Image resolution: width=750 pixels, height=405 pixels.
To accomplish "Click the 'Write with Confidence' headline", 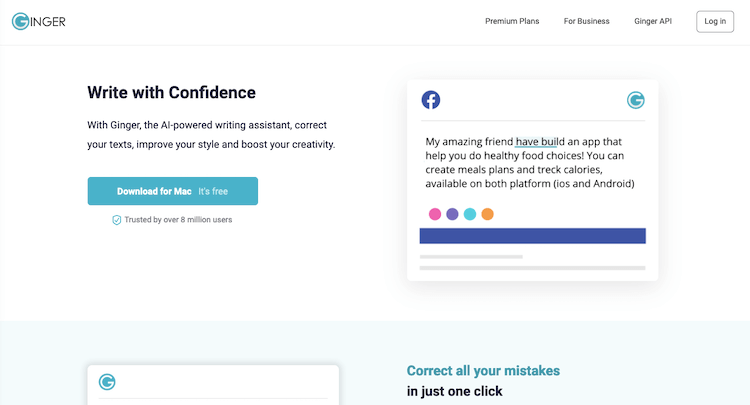I will 171,92.
